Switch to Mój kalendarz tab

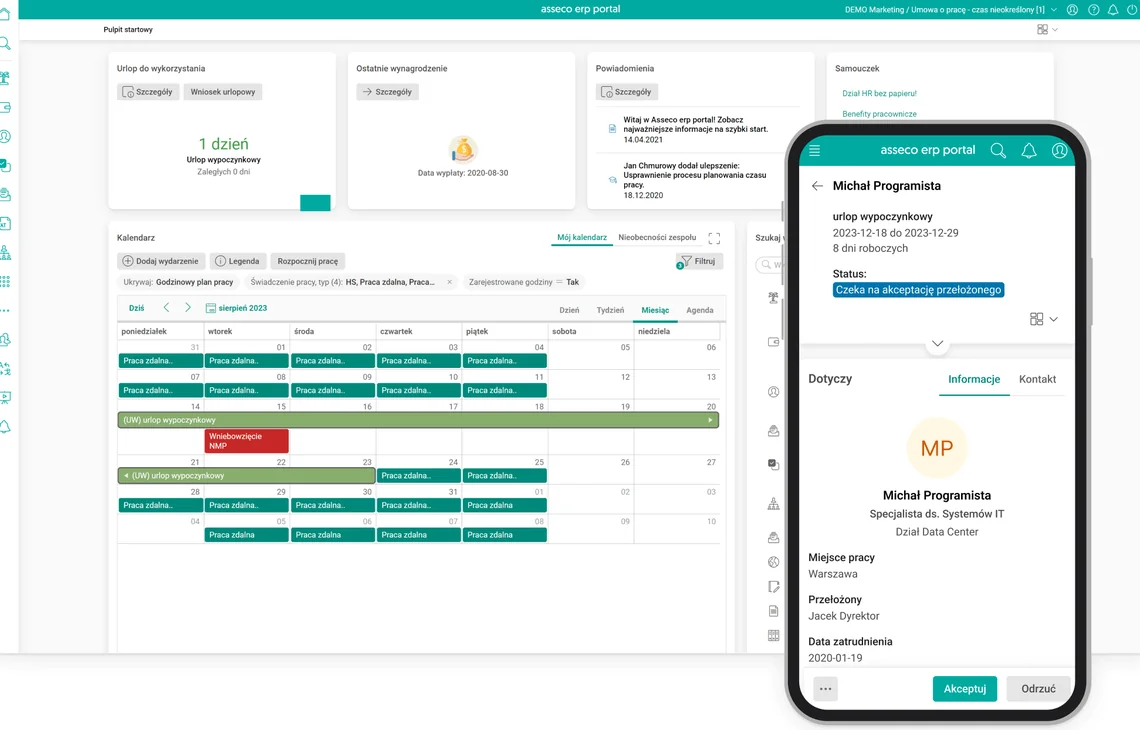coord(582,237)
